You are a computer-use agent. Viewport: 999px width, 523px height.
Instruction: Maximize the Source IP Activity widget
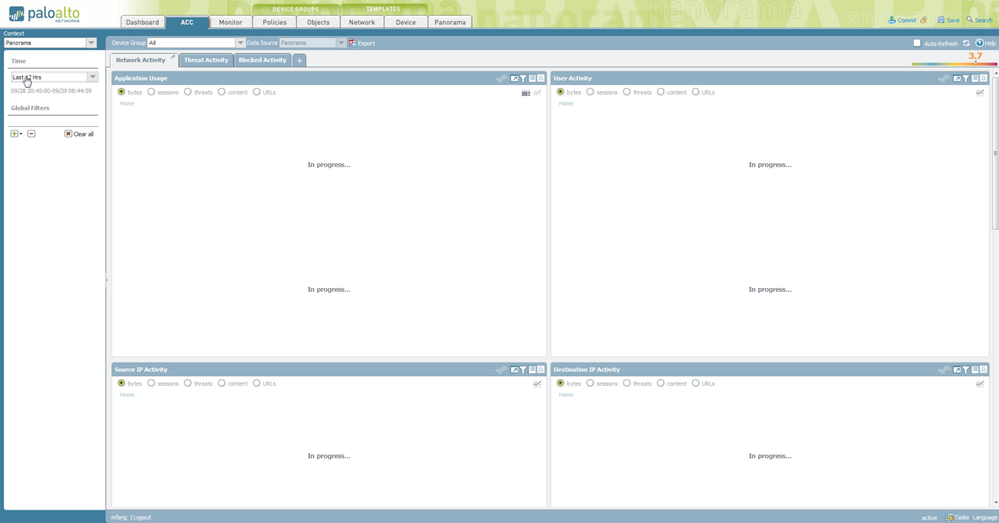click(514, 369)
